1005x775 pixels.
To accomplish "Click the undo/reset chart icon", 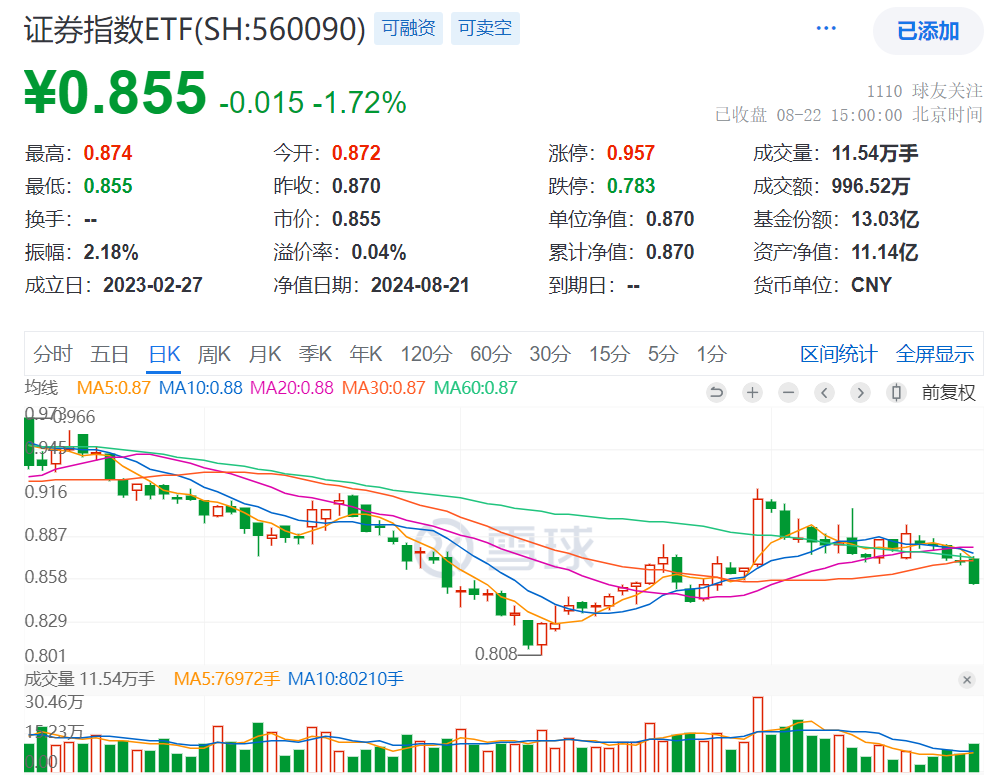I will click(716, 393).
